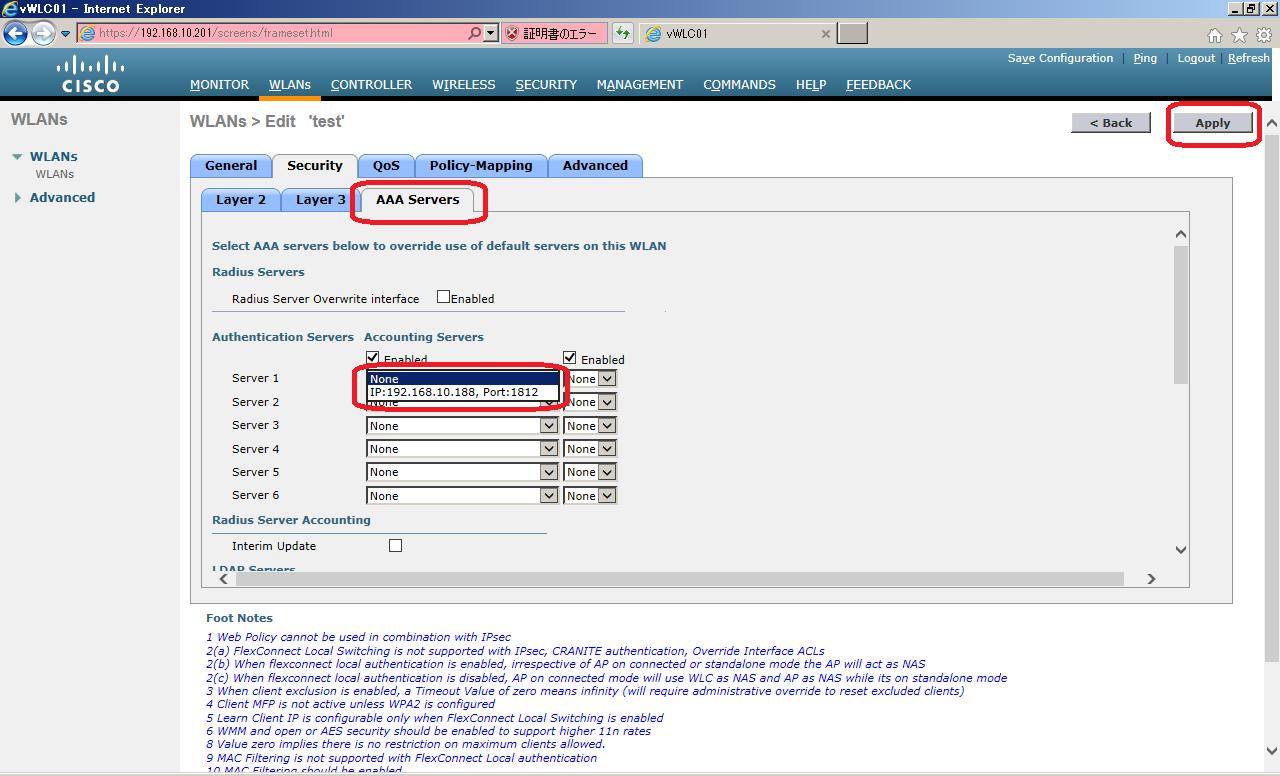Close the vWLC01 browser tab

(x=825, y=33)
